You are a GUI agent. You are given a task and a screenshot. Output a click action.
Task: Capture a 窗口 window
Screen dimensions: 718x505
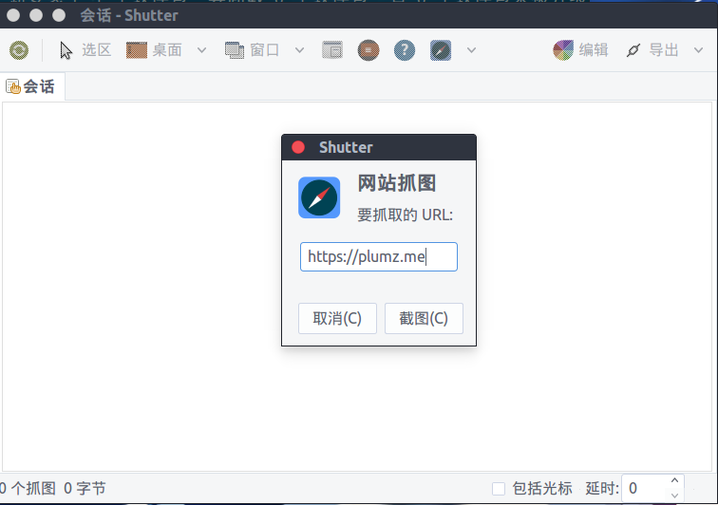tap(252, 50)
